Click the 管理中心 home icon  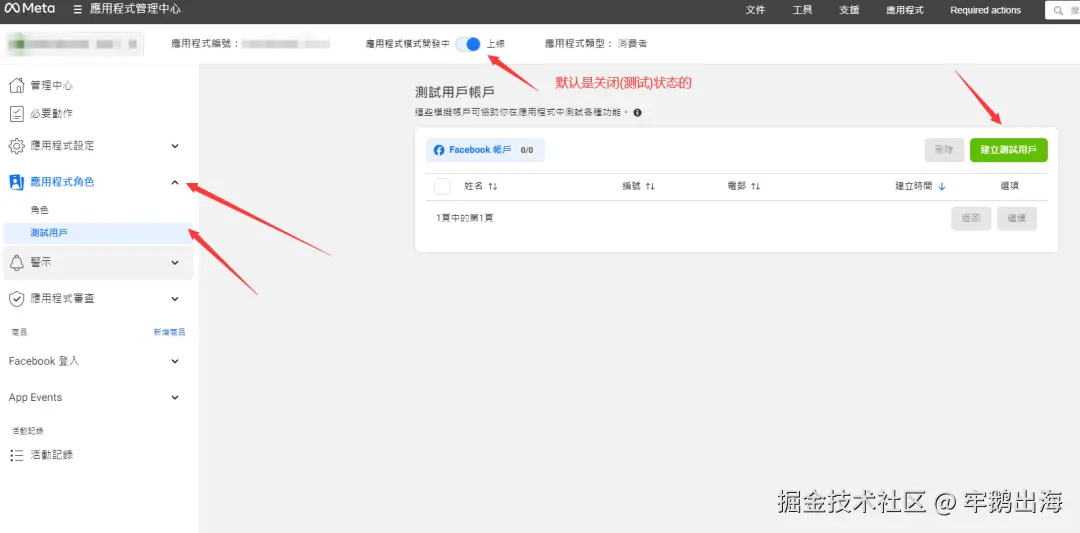17,85
